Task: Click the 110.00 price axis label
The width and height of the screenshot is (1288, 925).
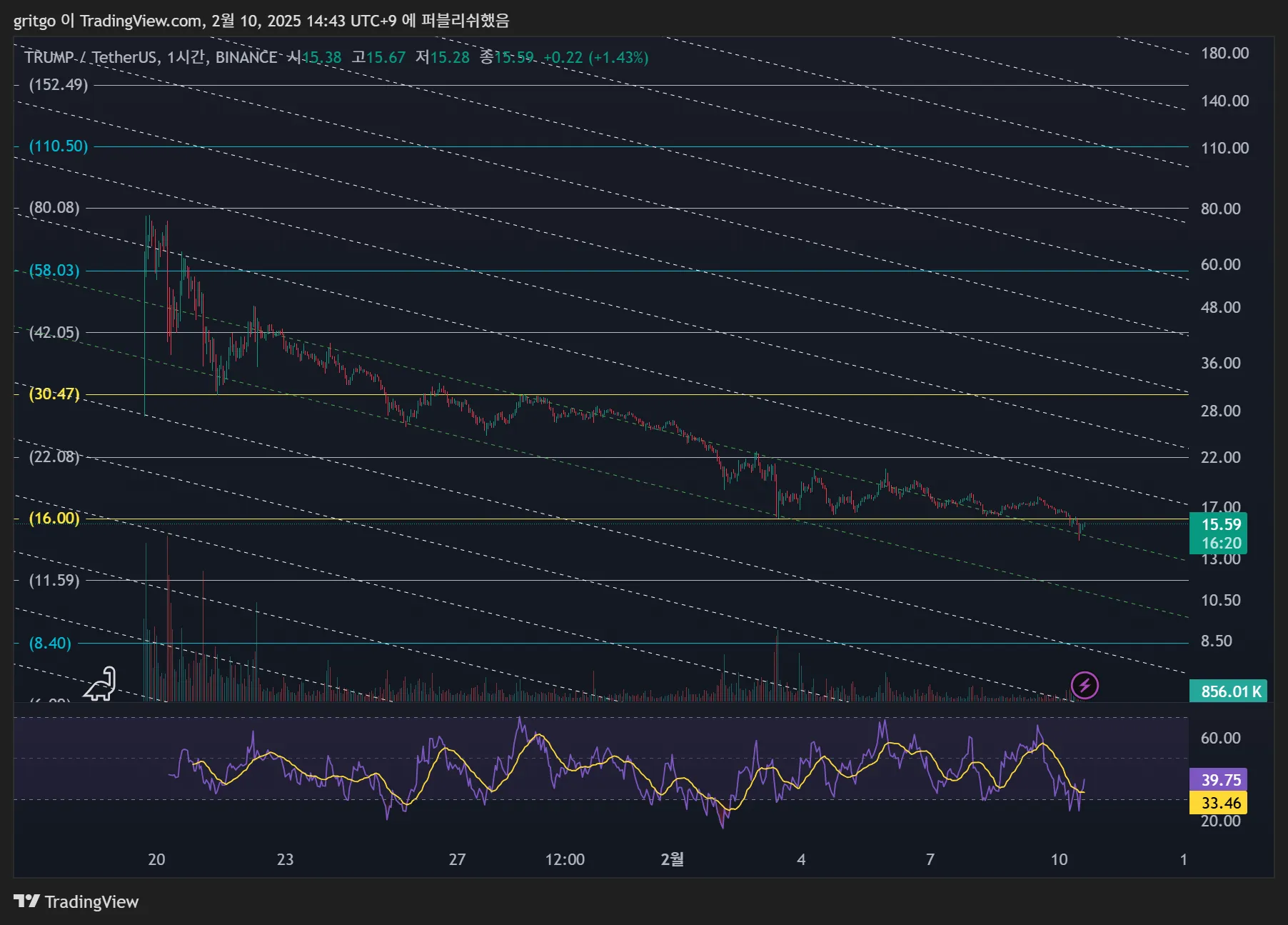Action: tap(1224, 148)
